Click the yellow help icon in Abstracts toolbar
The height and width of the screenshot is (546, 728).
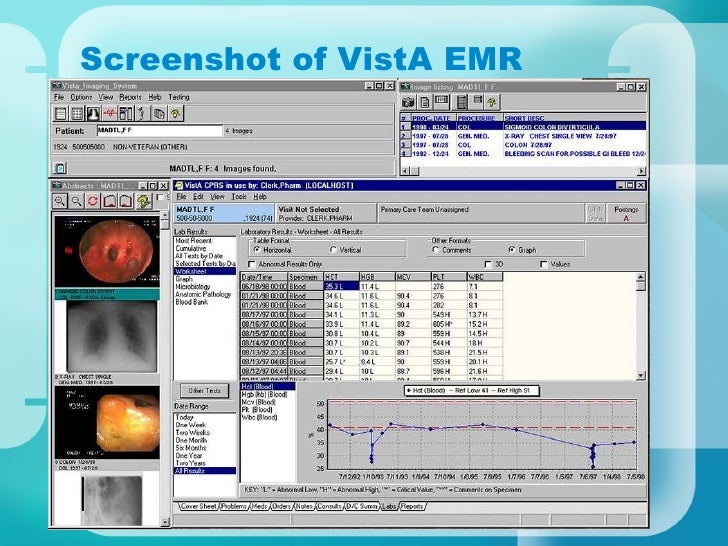pos(144,202)
